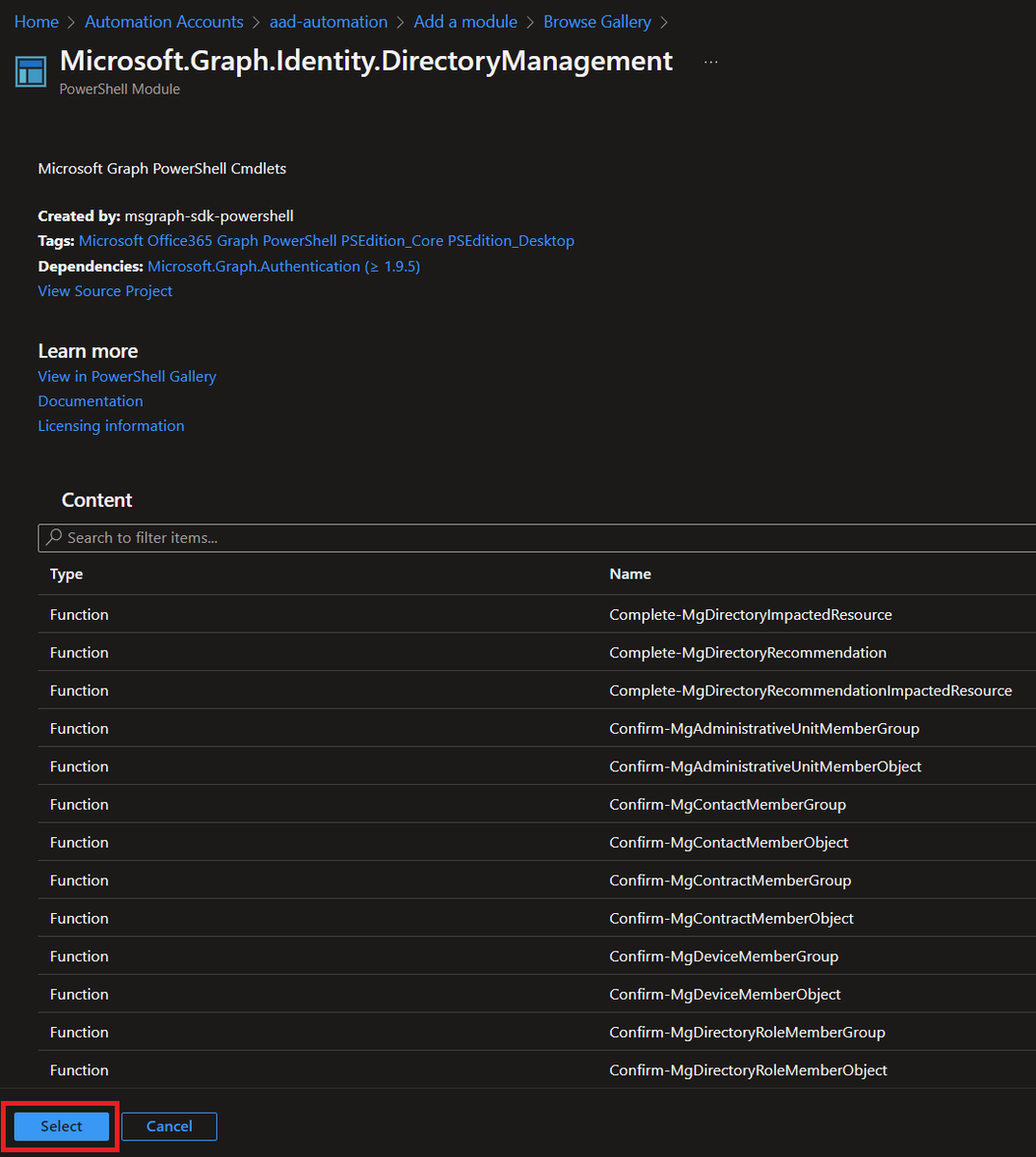Screen dimensions: 1036x1157
Task: Select Complete-MgDirectoryRecommendationImpactedResource row
Action: pyautogui.click(x=537, y=690)
